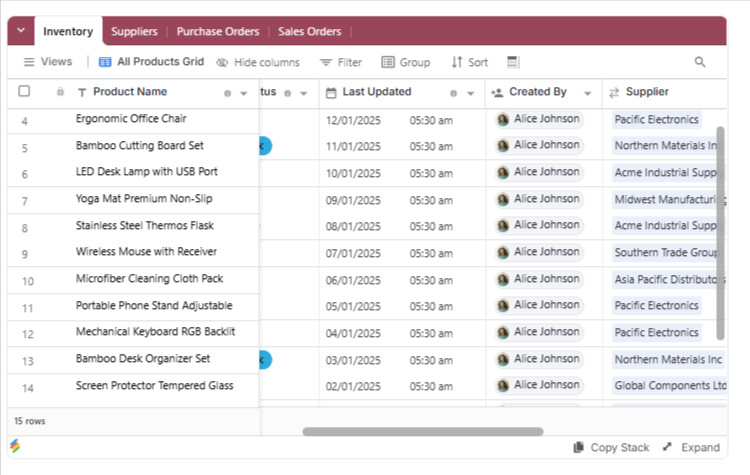Open the Group options

pyautogui.click(x=406, y=62)
